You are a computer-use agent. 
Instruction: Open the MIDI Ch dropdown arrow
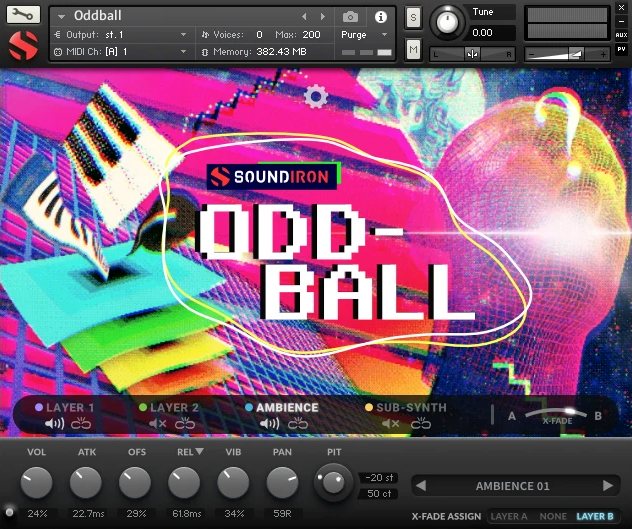[x=183, y=52]
